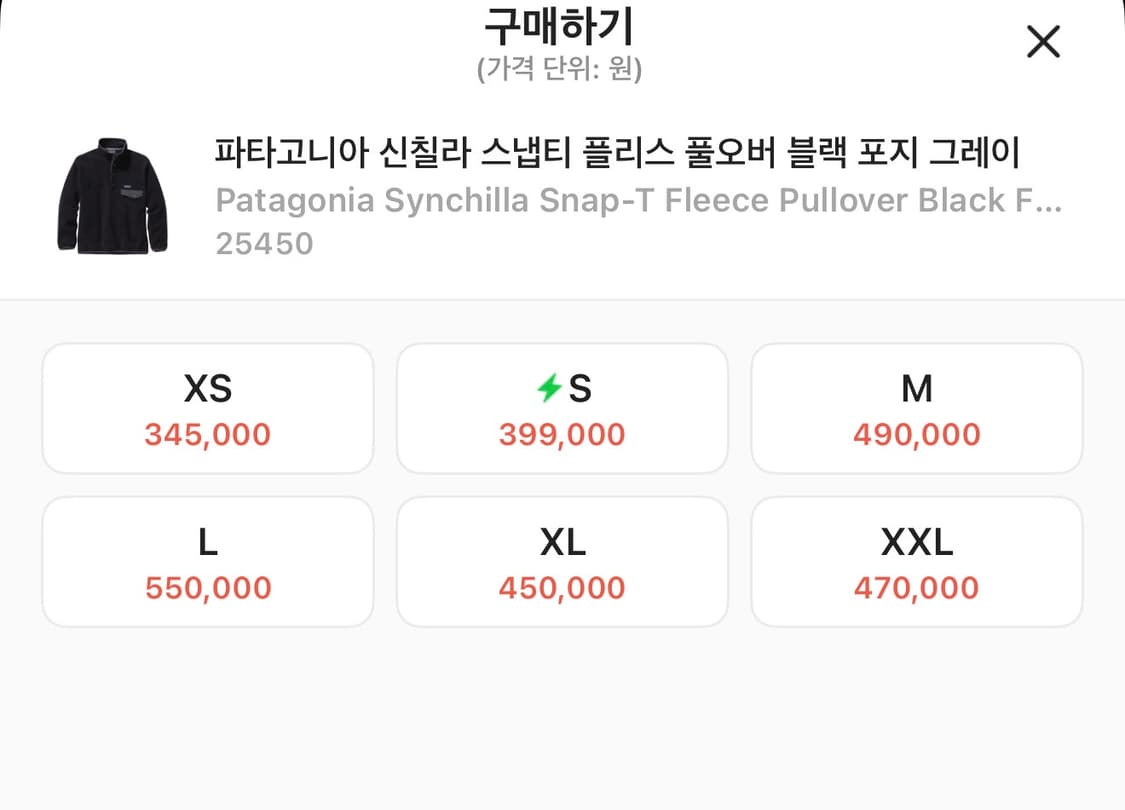This screenshot has width=1125, height=810.
Task: Click the 490,000 price under M
Action: (x=916, y=435)
